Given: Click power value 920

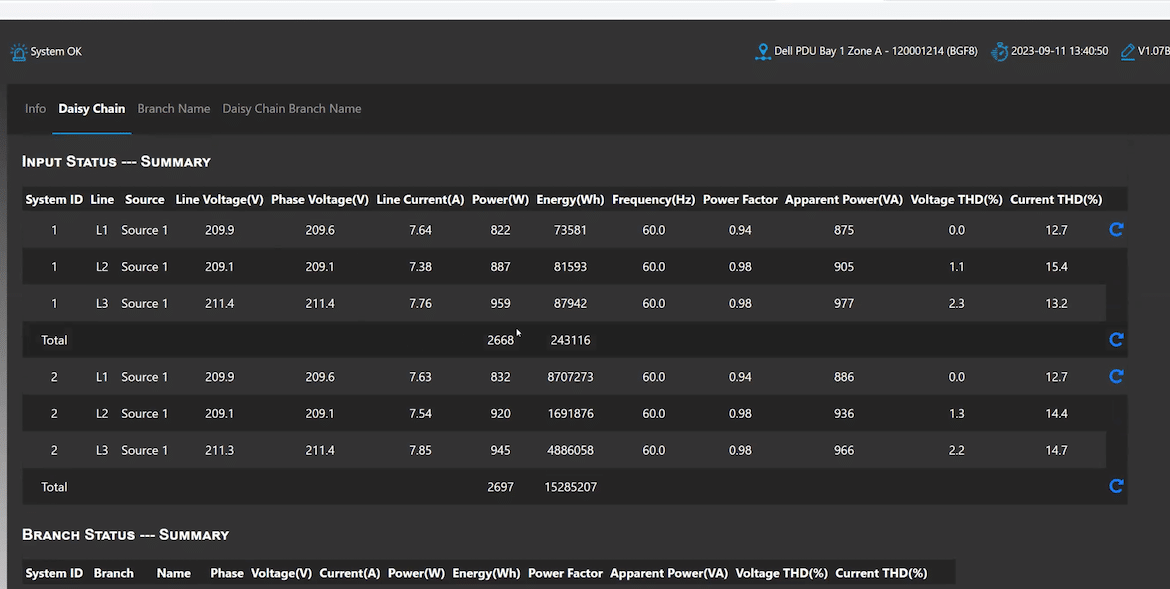Looking at the screenshot, I should point(500,413).
